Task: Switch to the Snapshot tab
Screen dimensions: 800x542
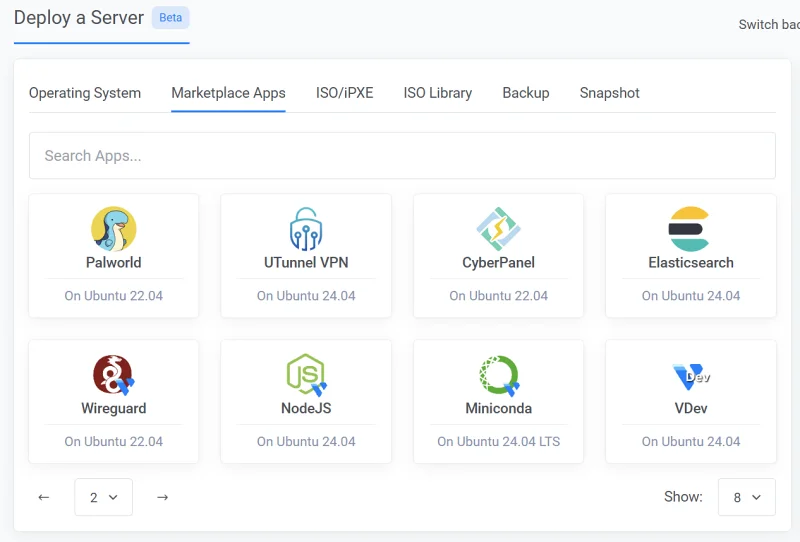Action: click(x=610, y=93)
